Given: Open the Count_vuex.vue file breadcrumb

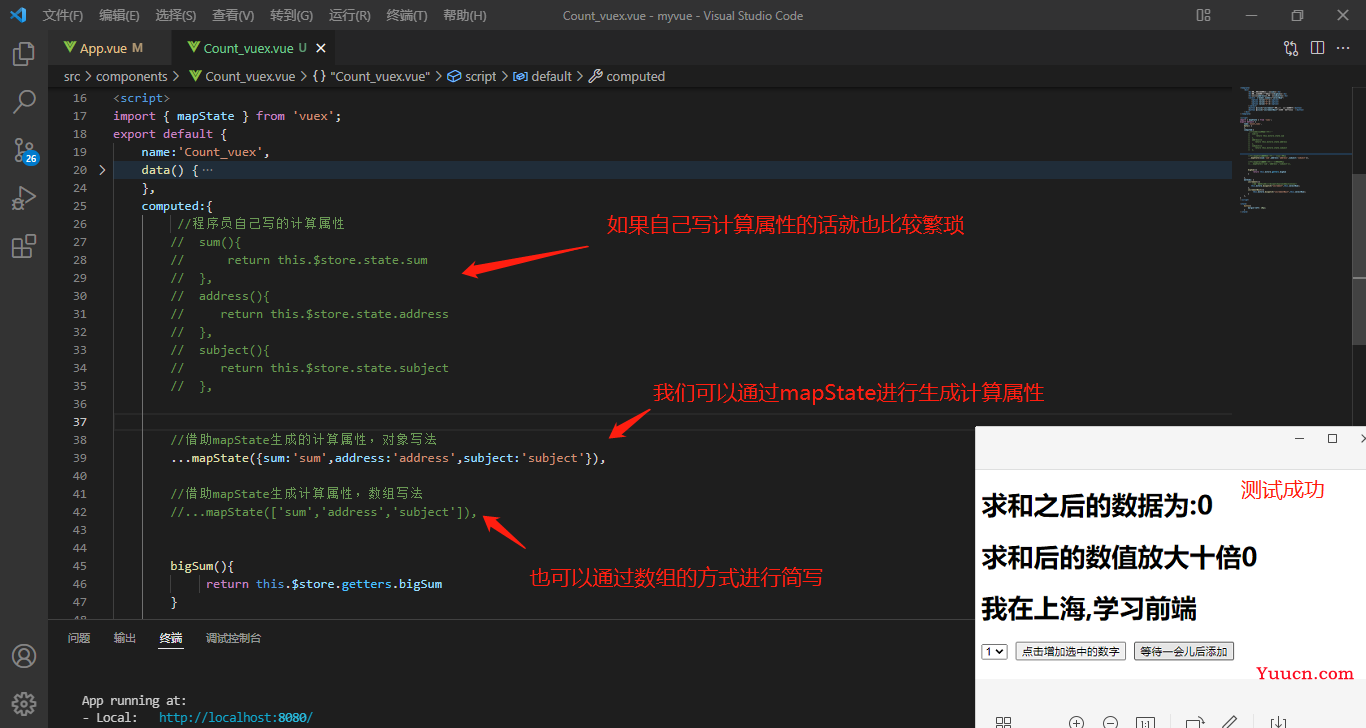Looking at the screenshot, I should [x=241, y=76].
